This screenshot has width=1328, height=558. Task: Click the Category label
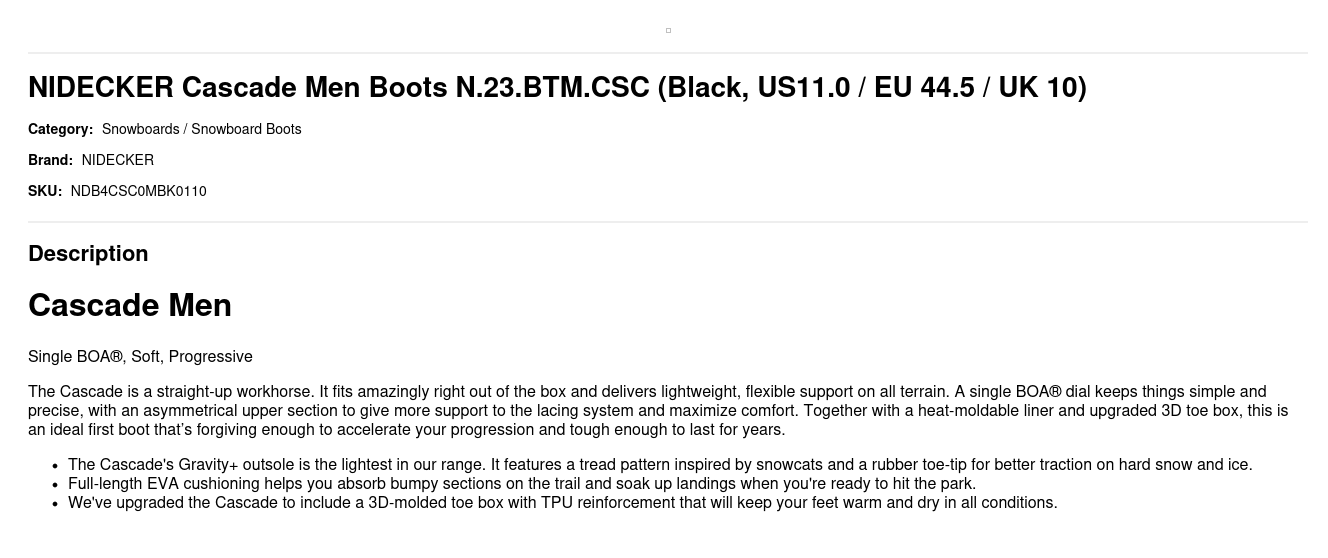click(60, 129)
